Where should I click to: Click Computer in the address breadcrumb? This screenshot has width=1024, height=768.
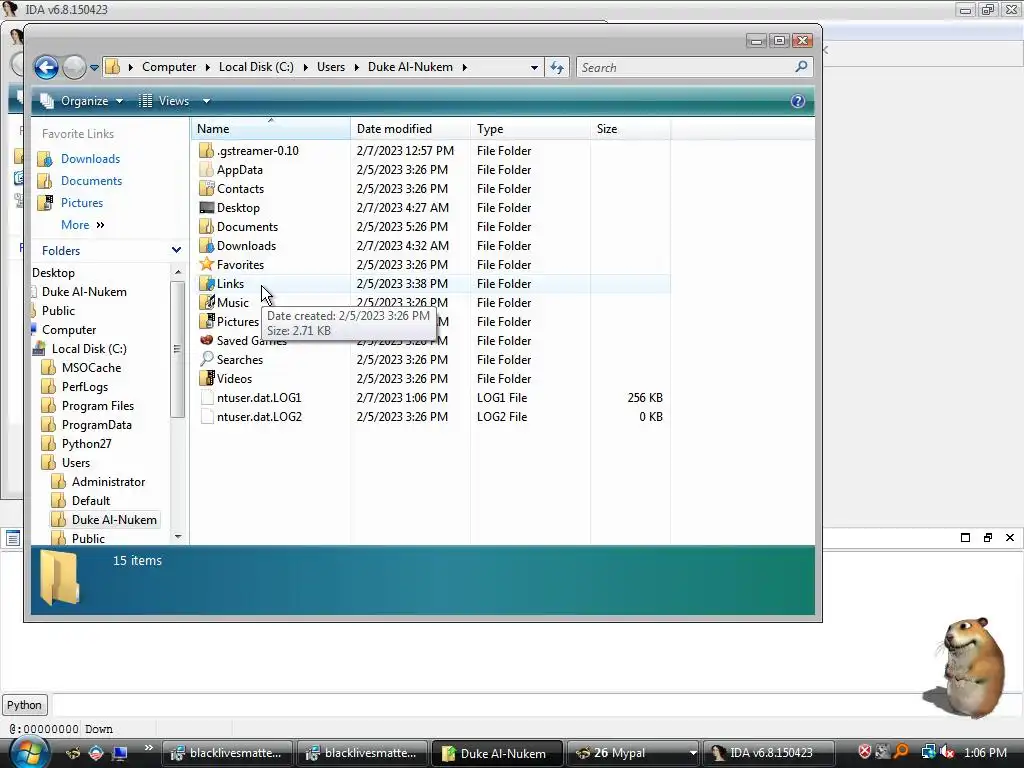click(x=169, y=67)
